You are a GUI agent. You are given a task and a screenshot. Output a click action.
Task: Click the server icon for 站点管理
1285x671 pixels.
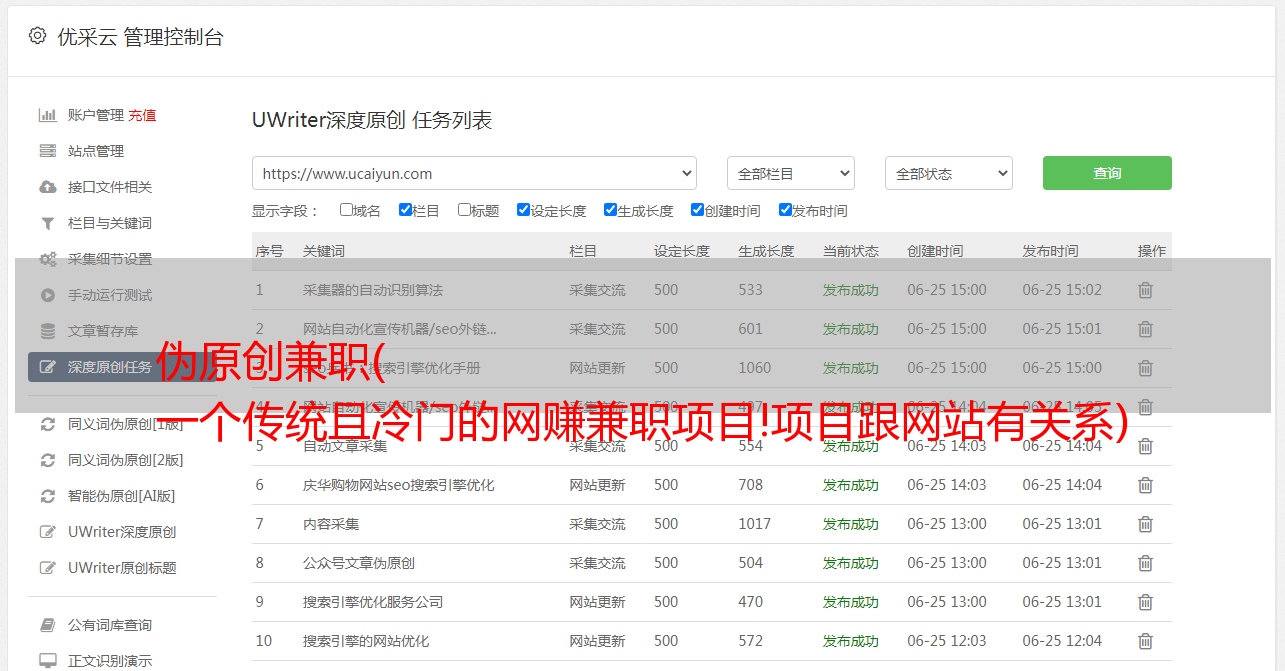47,151
